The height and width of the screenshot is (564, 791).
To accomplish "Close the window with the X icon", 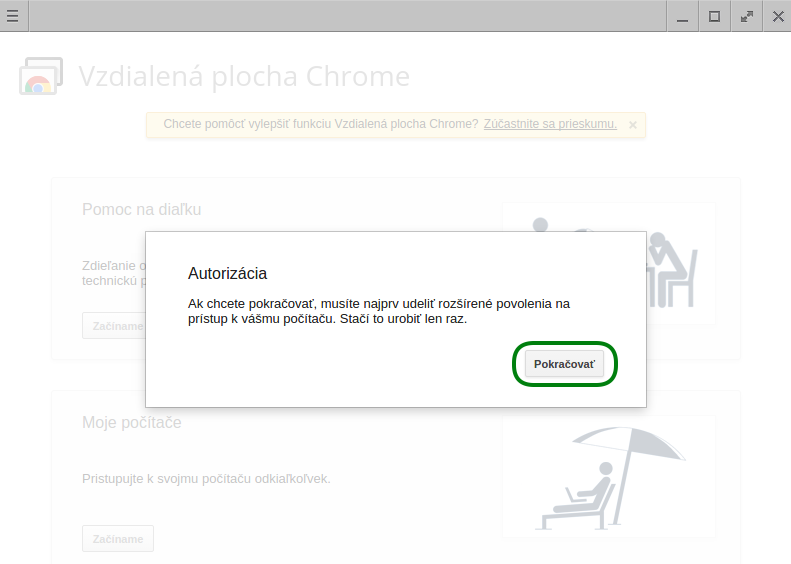I will click(x=778, y=16).
